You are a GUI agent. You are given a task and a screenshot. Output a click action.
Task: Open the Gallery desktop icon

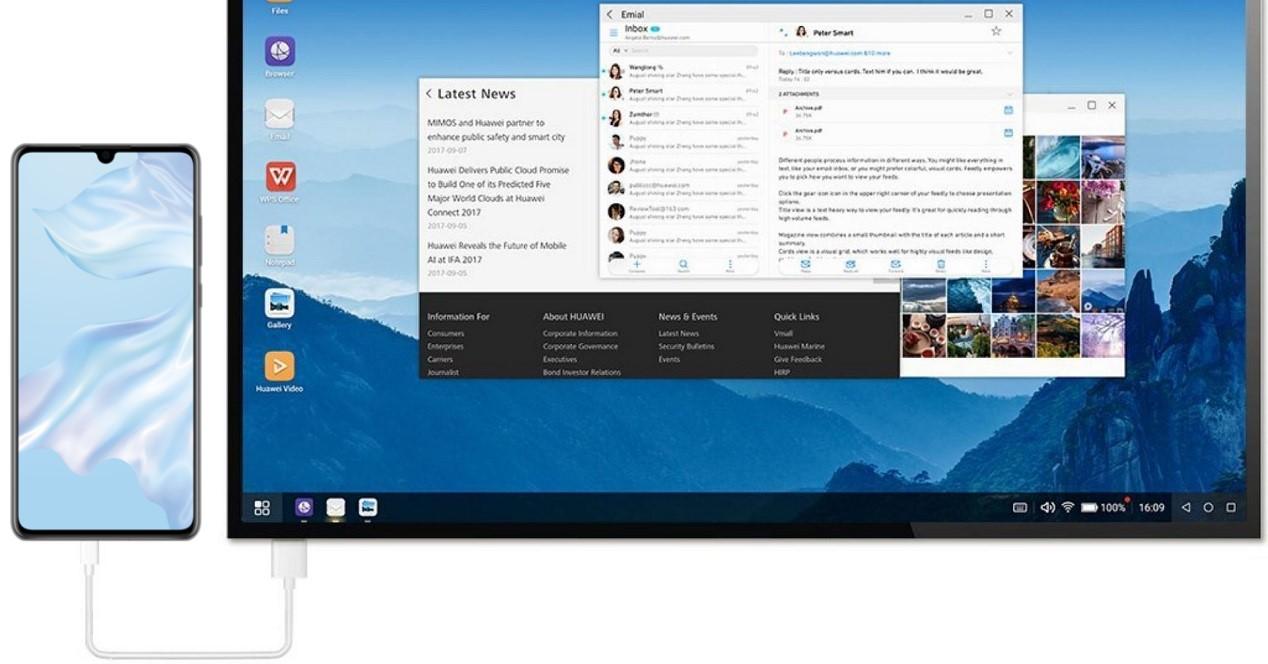tap(279, 303)
